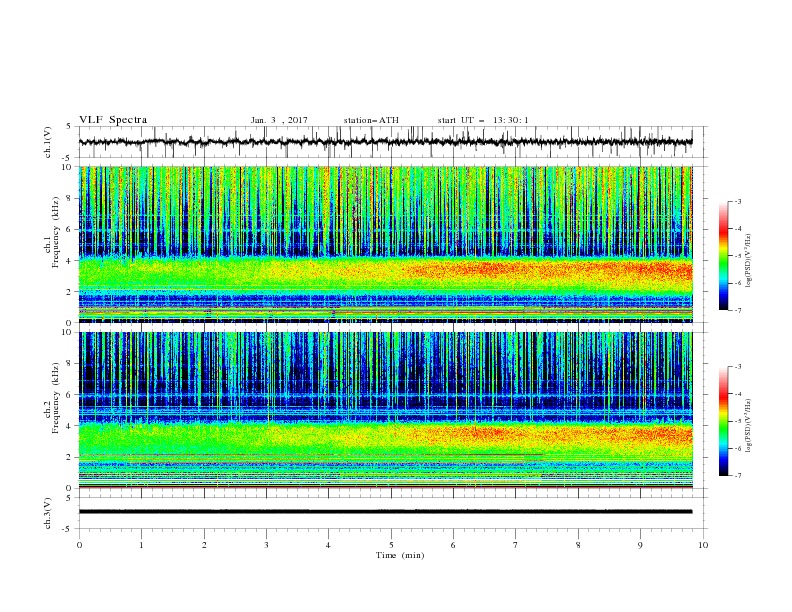The image size is (792, 612).
Task: Click the time axis tick "9"
Action: (640, 545)
